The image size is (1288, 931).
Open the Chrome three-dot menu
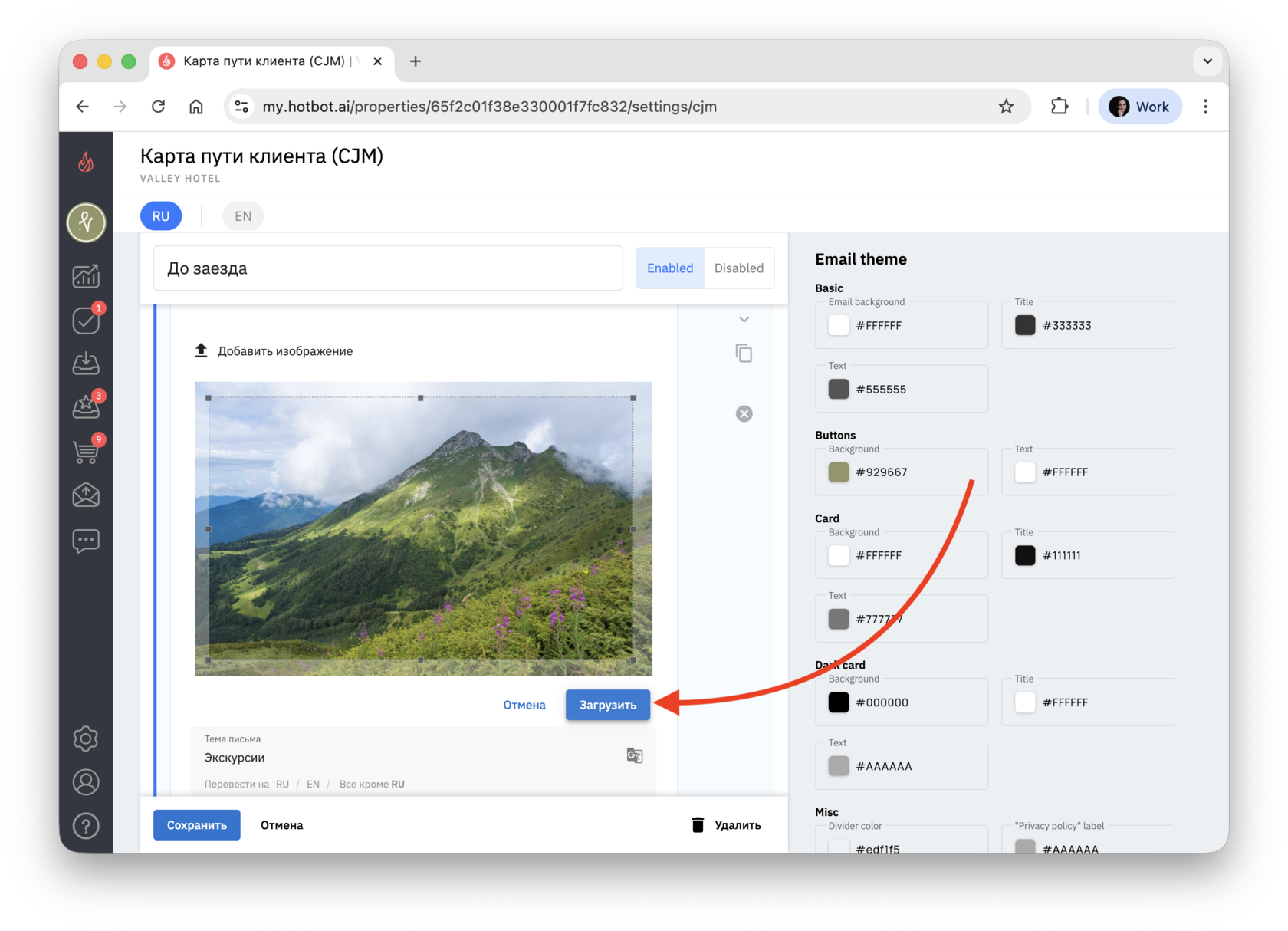(1205, 107)
